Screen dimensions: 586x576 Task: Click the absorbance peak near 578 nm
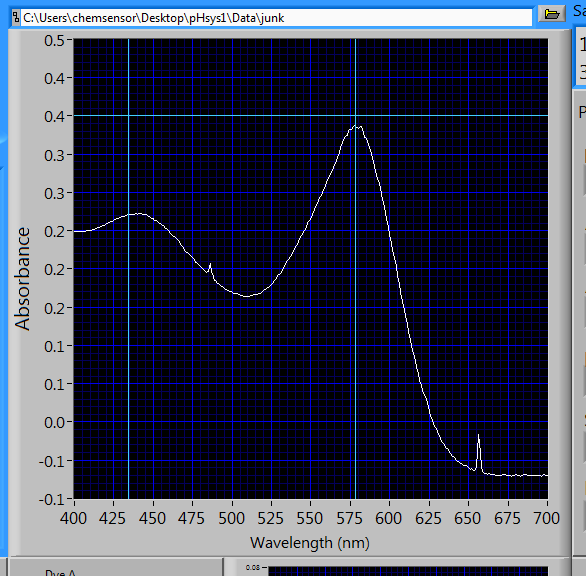(355, 126)
